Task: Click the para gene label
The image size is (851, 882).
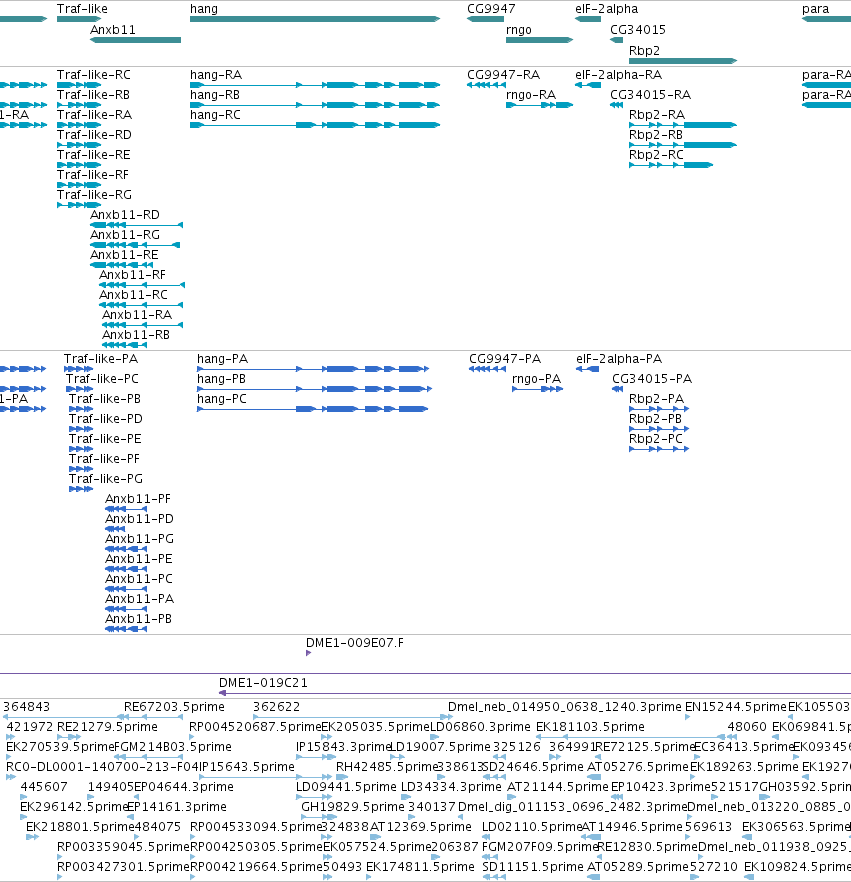Action: click(816, 9)
